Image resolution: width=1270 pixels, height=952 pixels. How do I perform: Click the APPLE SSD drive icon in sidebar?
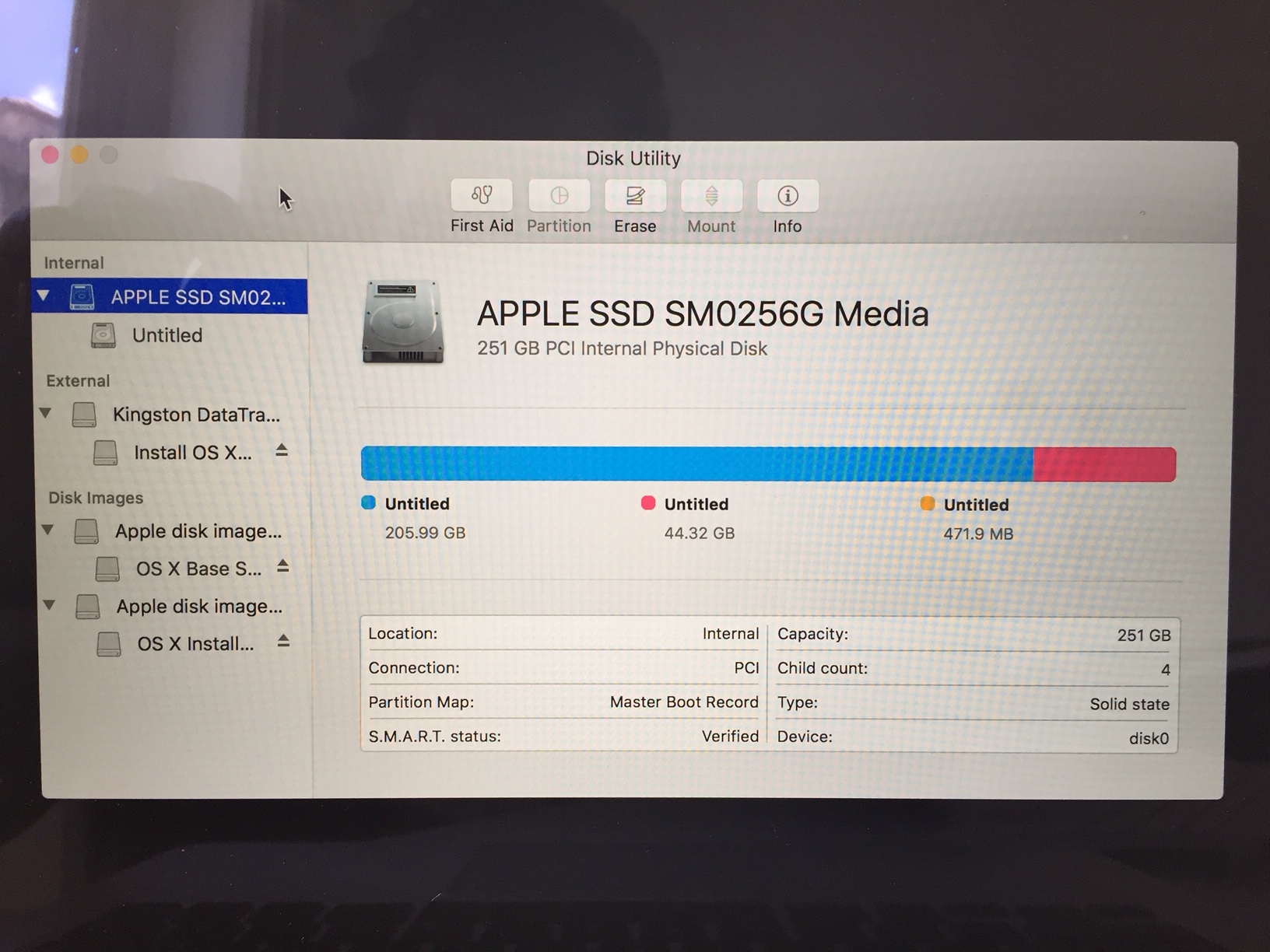[82, 297]
